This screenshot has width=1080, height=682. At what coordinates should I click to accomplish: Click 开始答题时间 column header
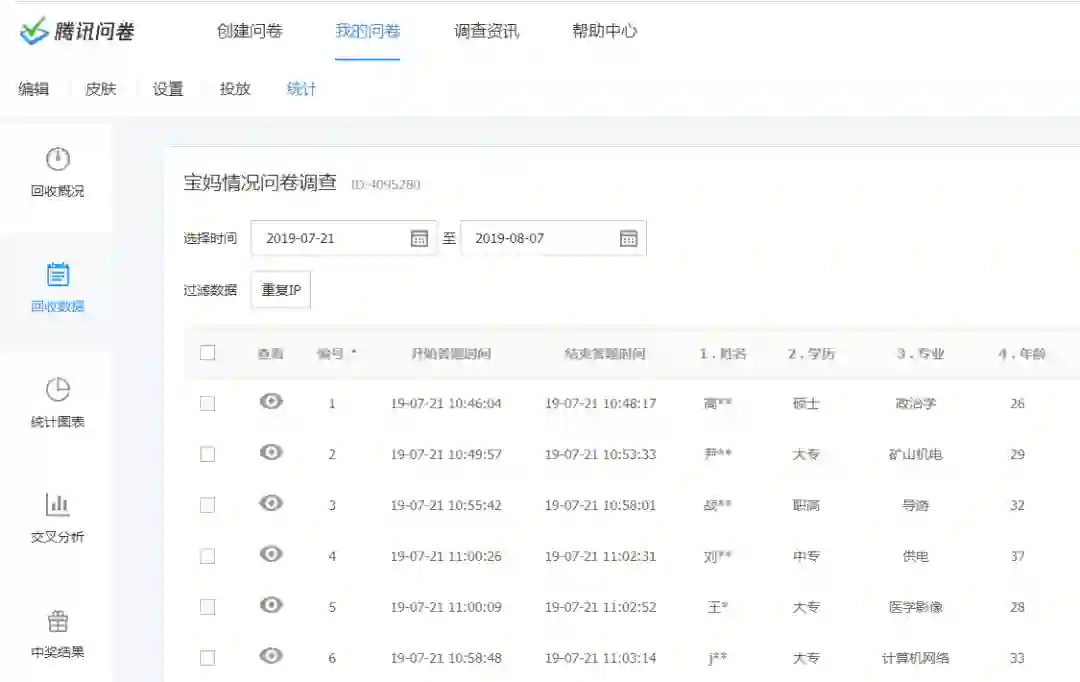450,354
